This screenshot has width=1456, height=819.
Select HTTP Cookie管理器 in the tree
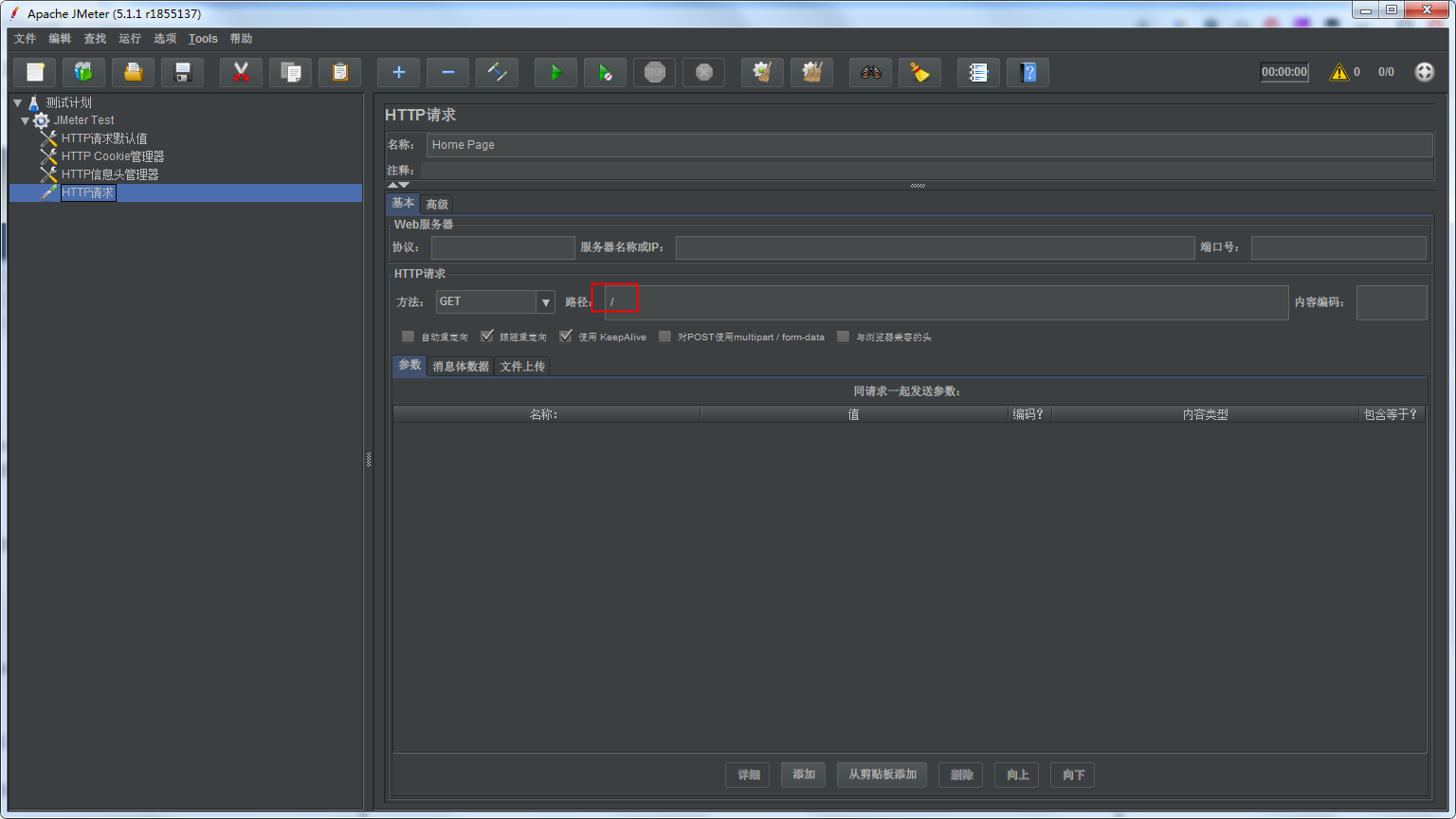[x=113, y=156]
